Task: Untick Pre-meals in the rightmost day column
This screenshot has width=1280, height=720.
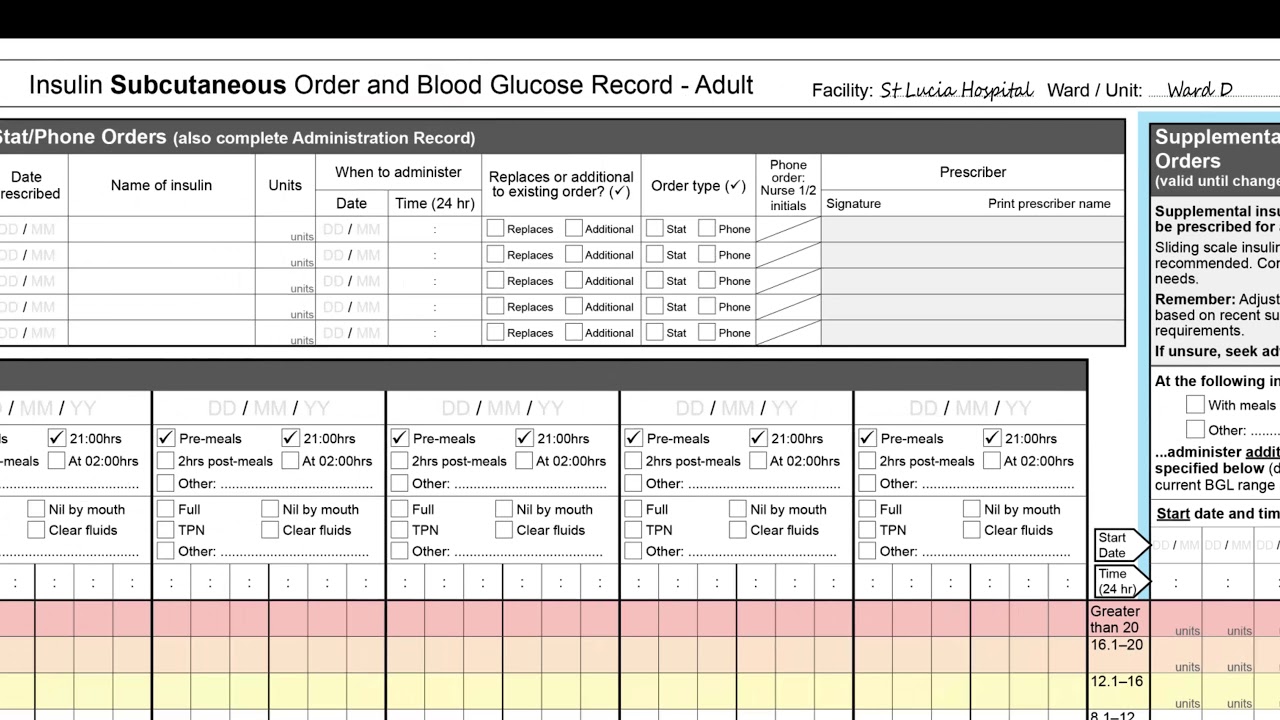Action: [x=868, y=438]
